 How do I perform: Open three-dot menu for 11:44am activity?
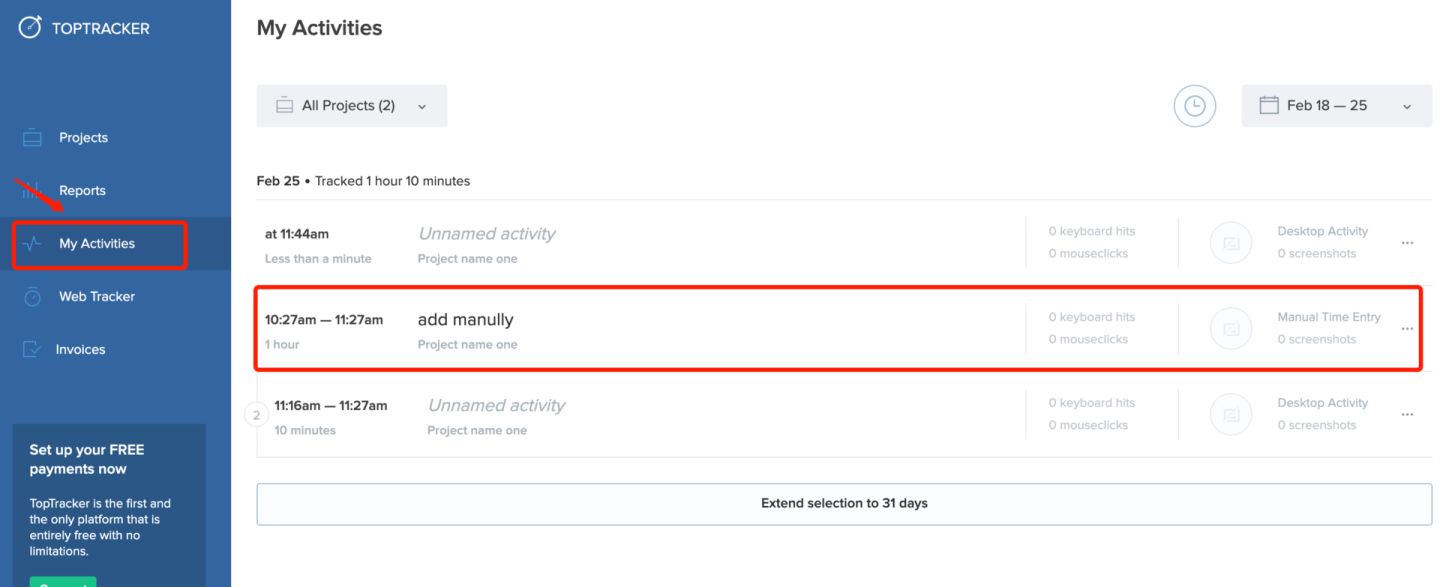1407,243
